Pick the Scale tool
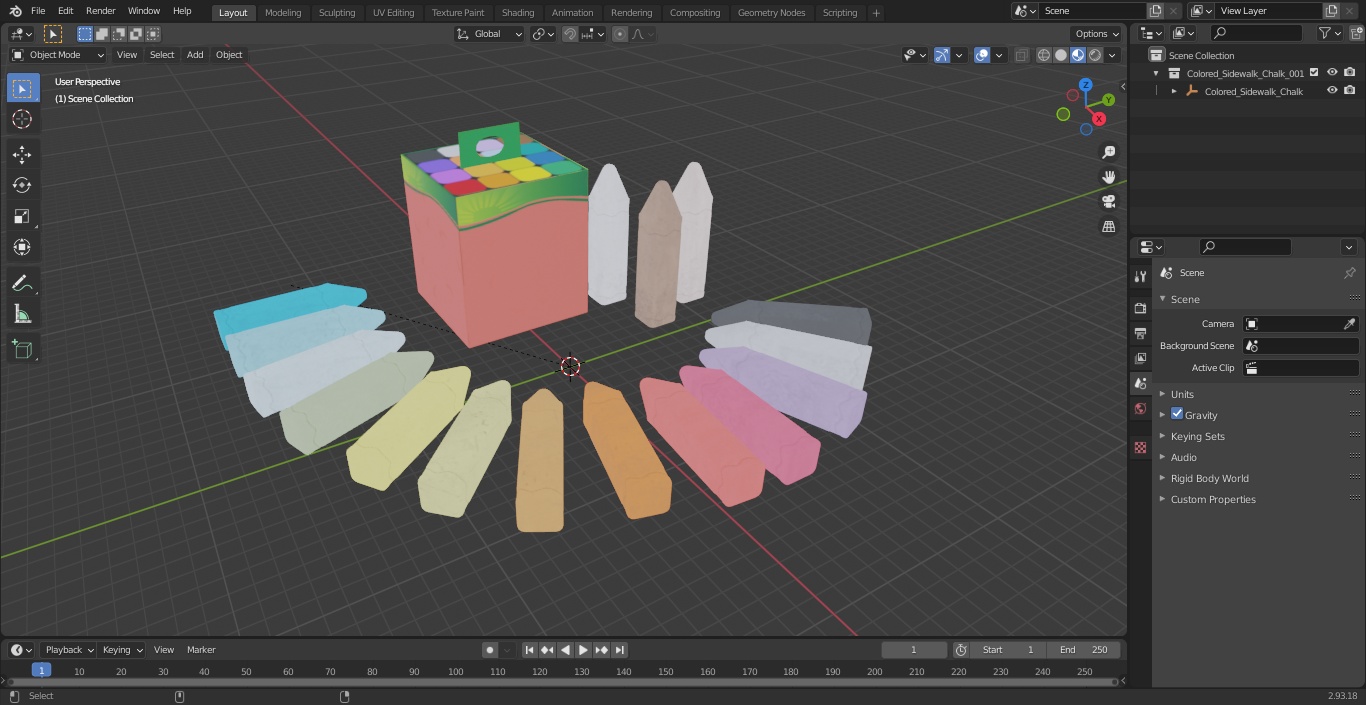 pos(22,216)
